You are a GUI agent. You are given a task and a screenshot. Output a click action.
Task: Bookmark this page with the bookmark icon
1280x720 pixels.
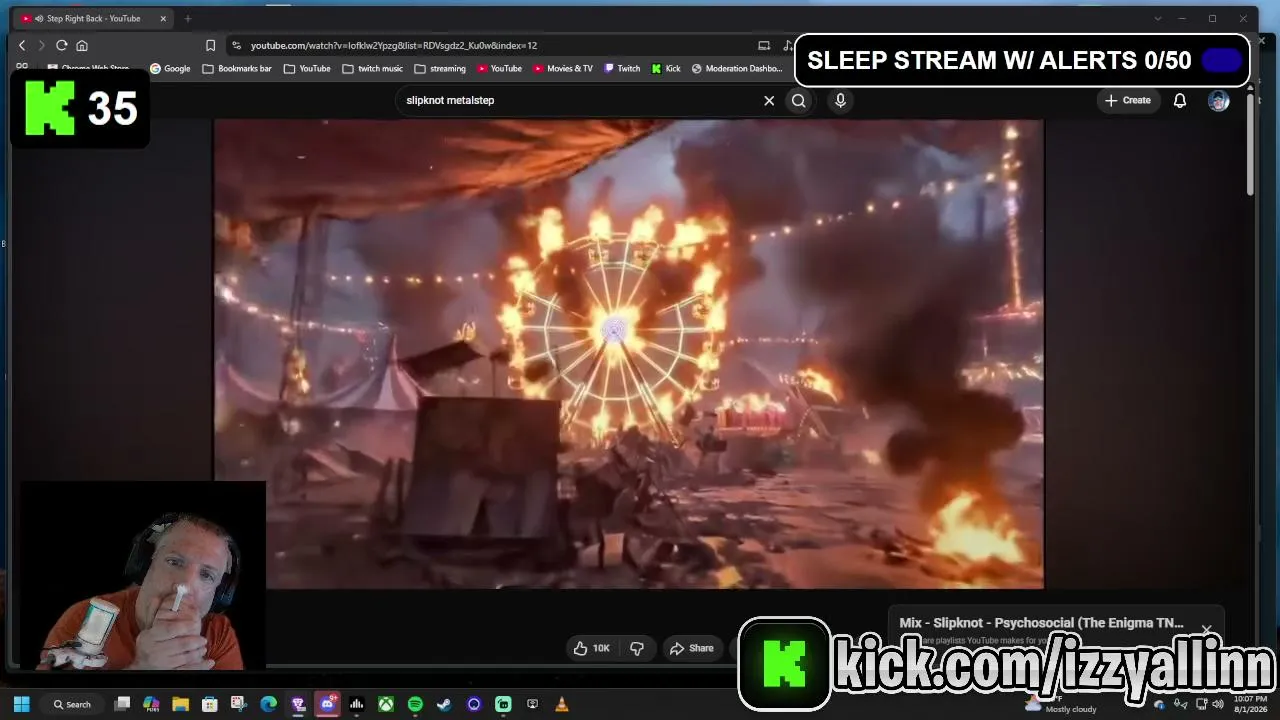tap(210, 45)
